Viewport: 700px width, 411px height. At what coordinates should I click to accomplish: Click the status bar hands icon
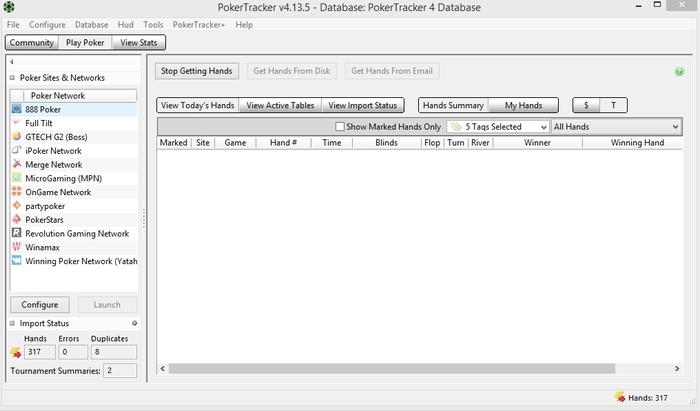[620, 397]
